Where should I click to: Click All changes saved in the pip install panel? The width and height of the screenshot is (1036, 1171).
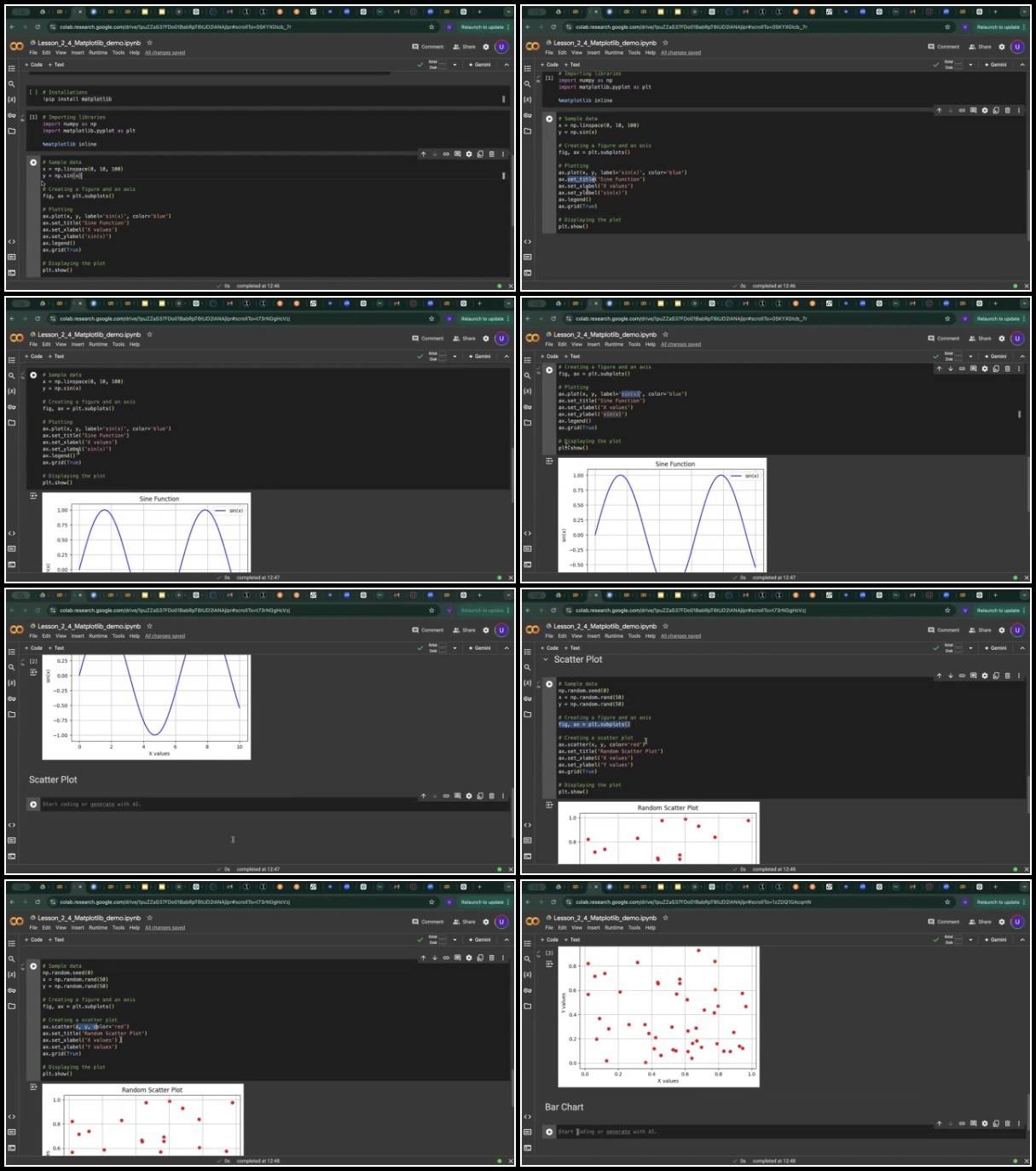(x=165, y=53)
